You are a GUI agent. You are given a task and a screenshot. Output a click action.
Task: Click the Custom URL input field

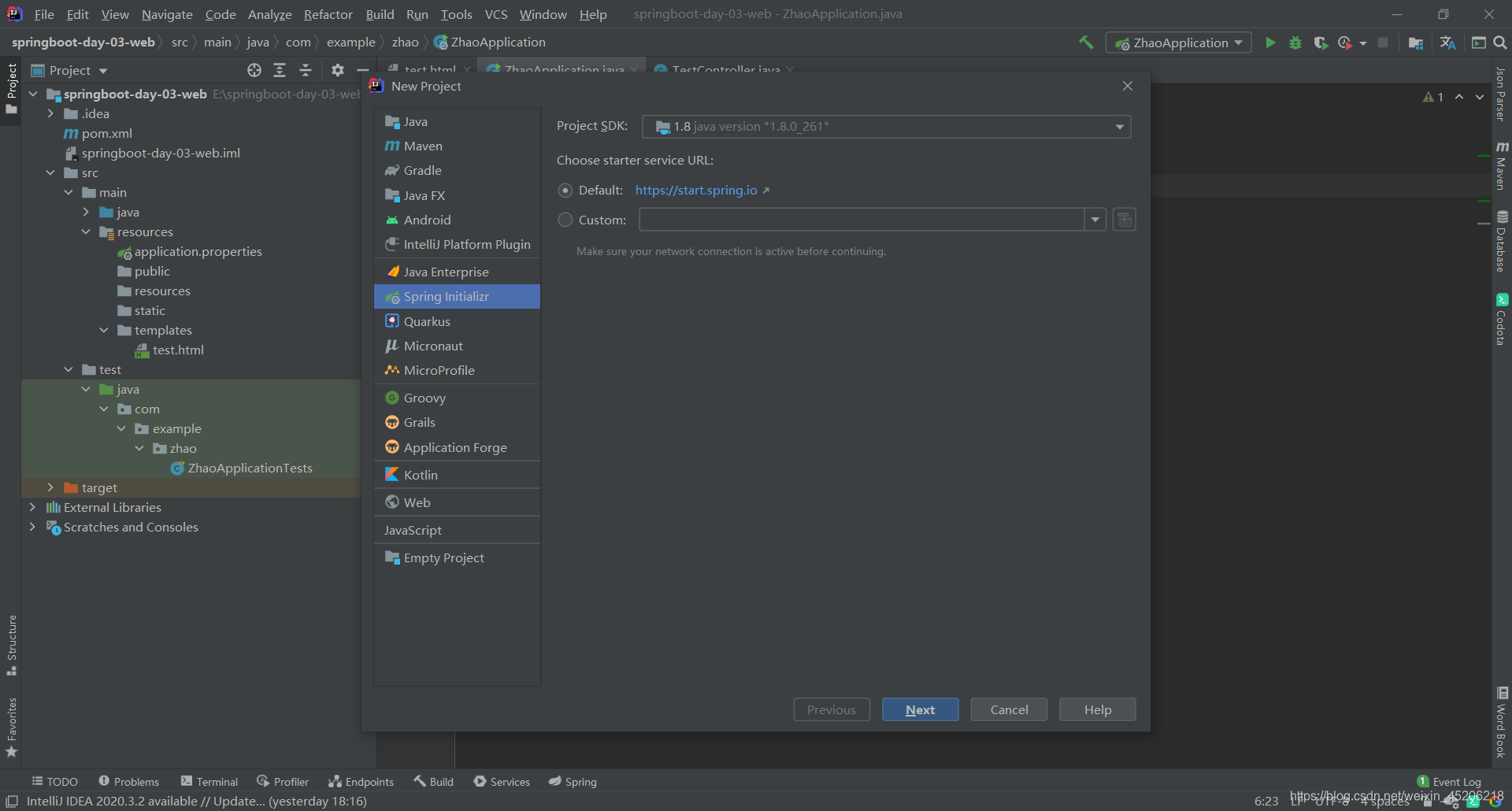pyautogui.click(x=862, y=220)
